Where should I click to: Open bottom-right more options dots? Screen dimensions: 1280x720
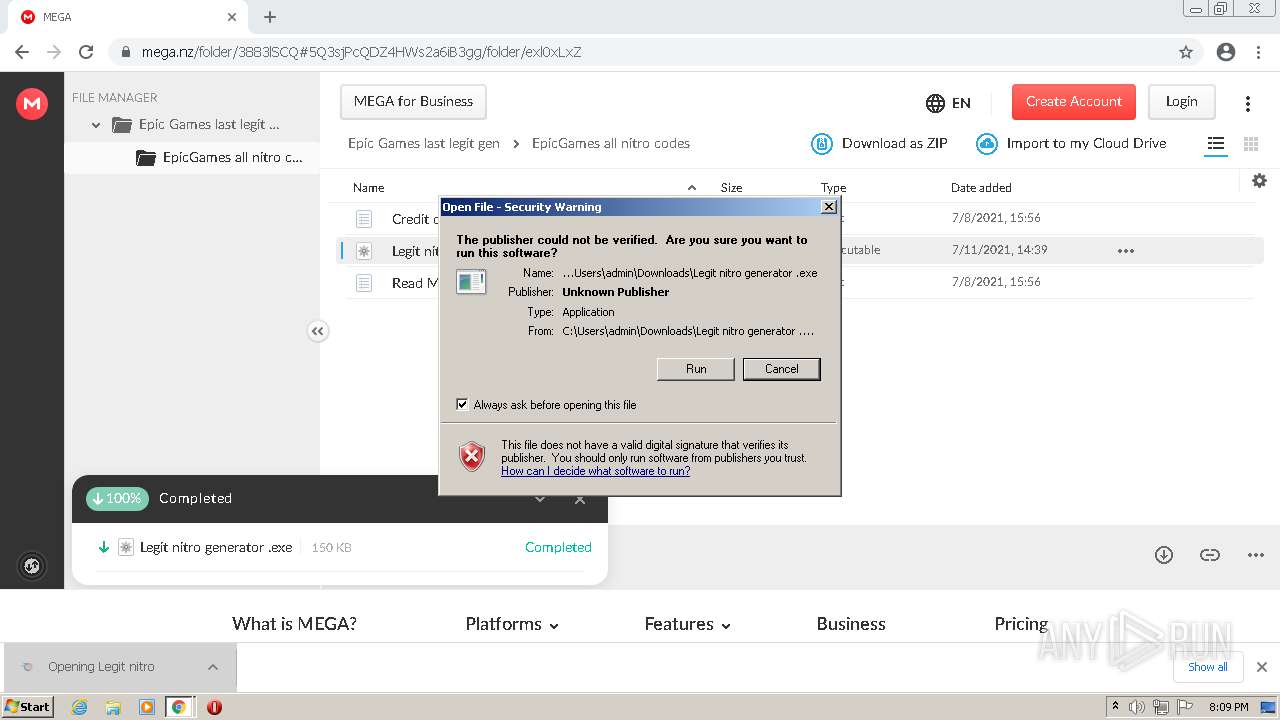1256,555
